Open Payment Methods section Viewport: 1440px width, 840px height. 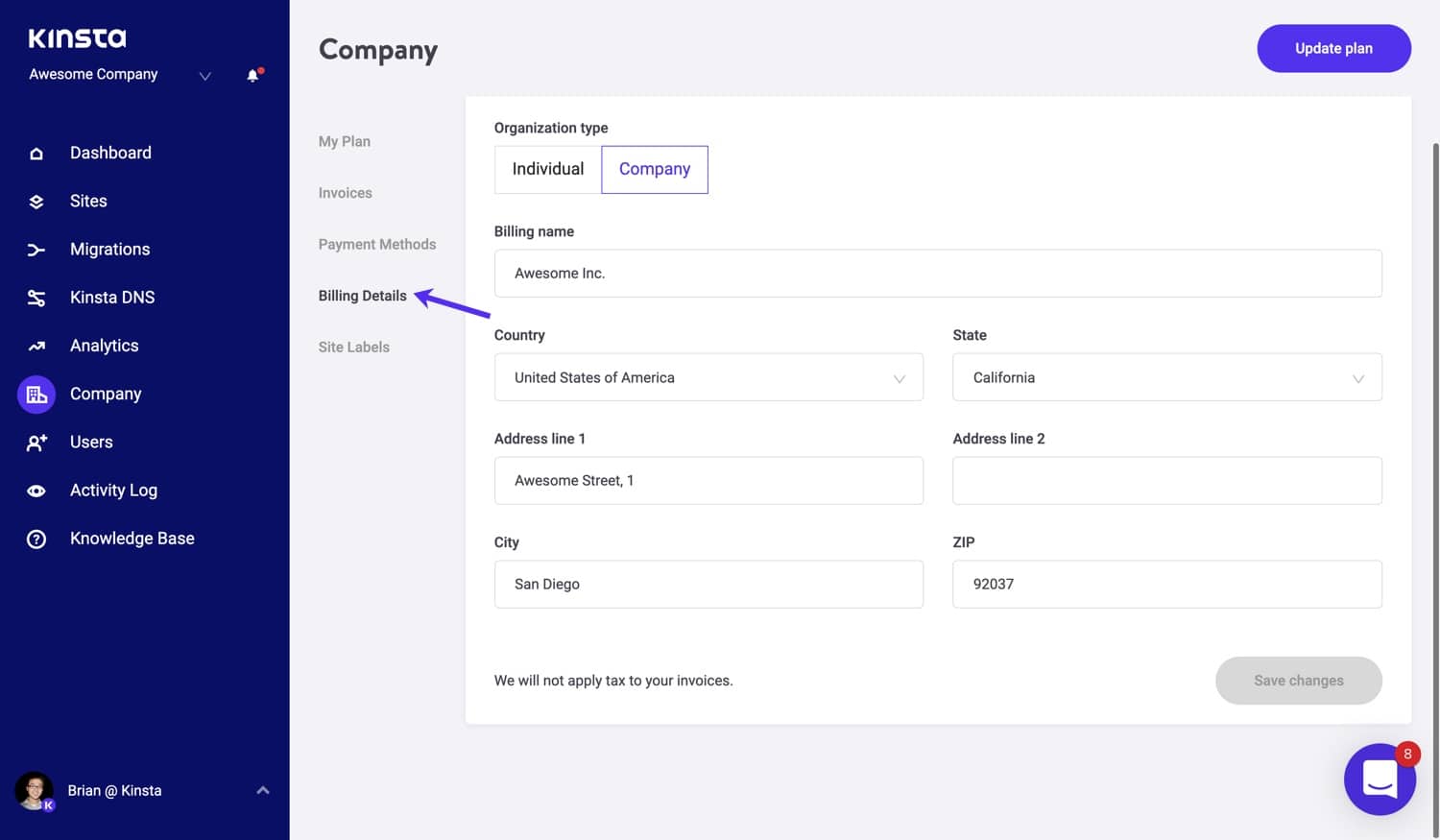pyautogui.click(x=377, y=244)
